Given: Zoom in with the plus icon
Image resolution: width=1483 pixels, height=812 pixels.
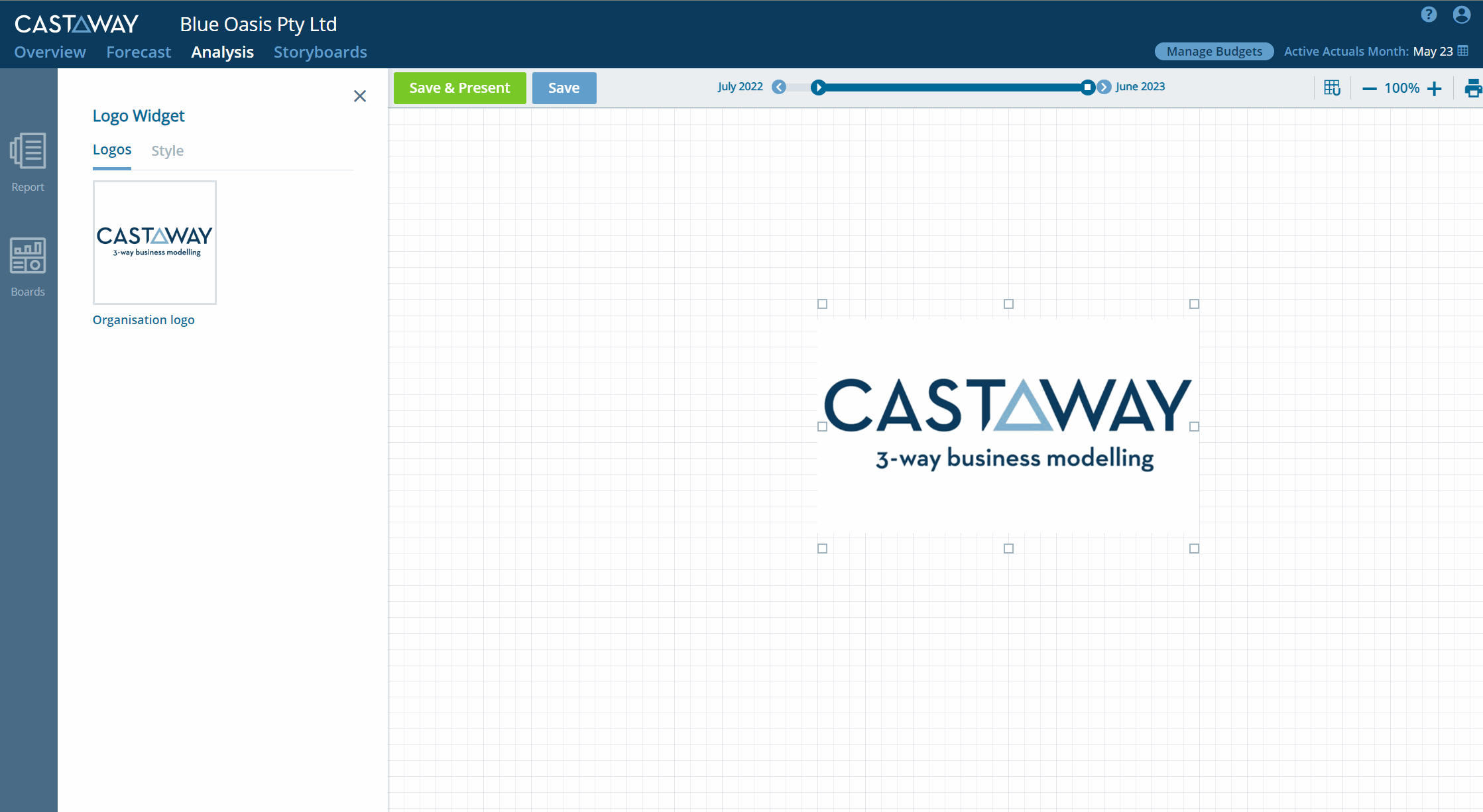Looking at the screenshot, I should point(1434,88).
